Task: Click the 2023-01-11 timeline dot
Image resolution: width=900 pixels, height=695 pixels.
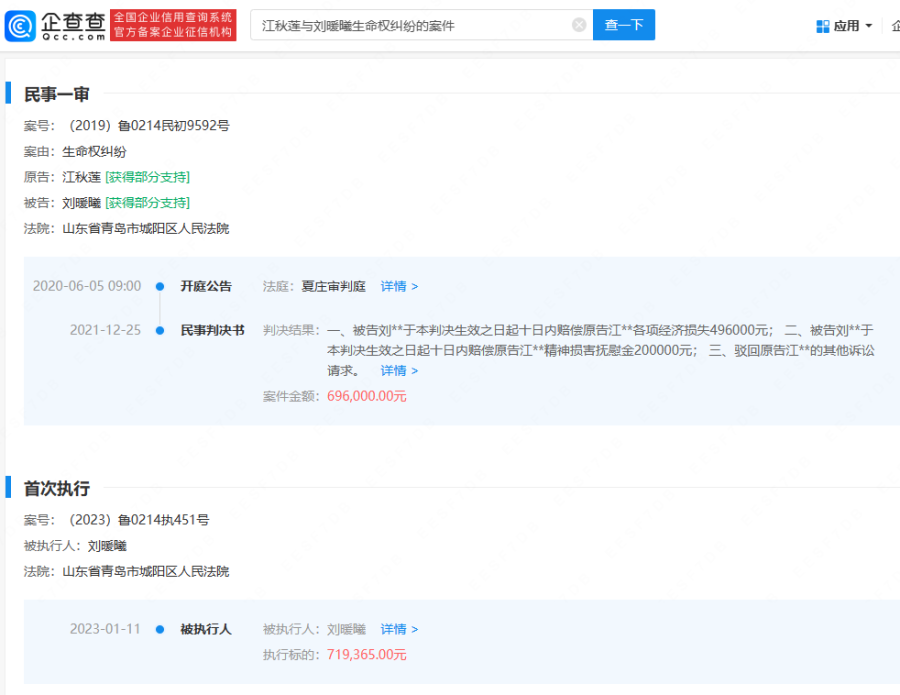Action: pos(160,630)
